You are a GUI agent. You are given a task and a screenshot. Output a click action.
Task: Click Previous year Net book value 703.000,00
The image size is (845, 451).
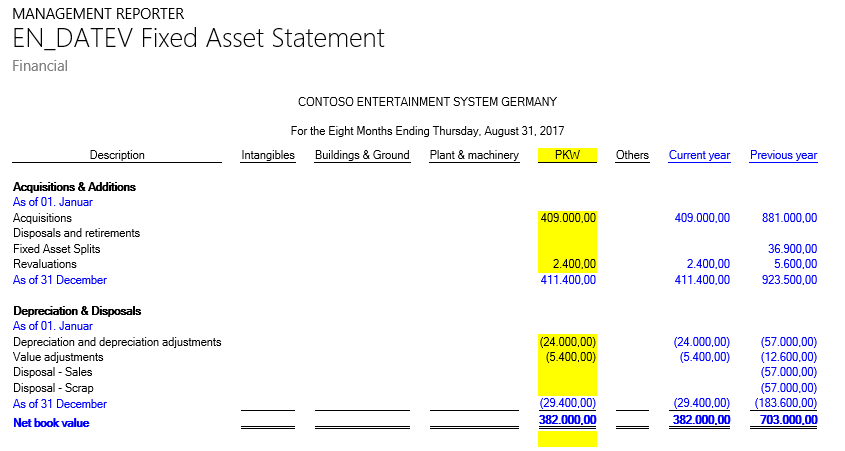pos(789,423)
